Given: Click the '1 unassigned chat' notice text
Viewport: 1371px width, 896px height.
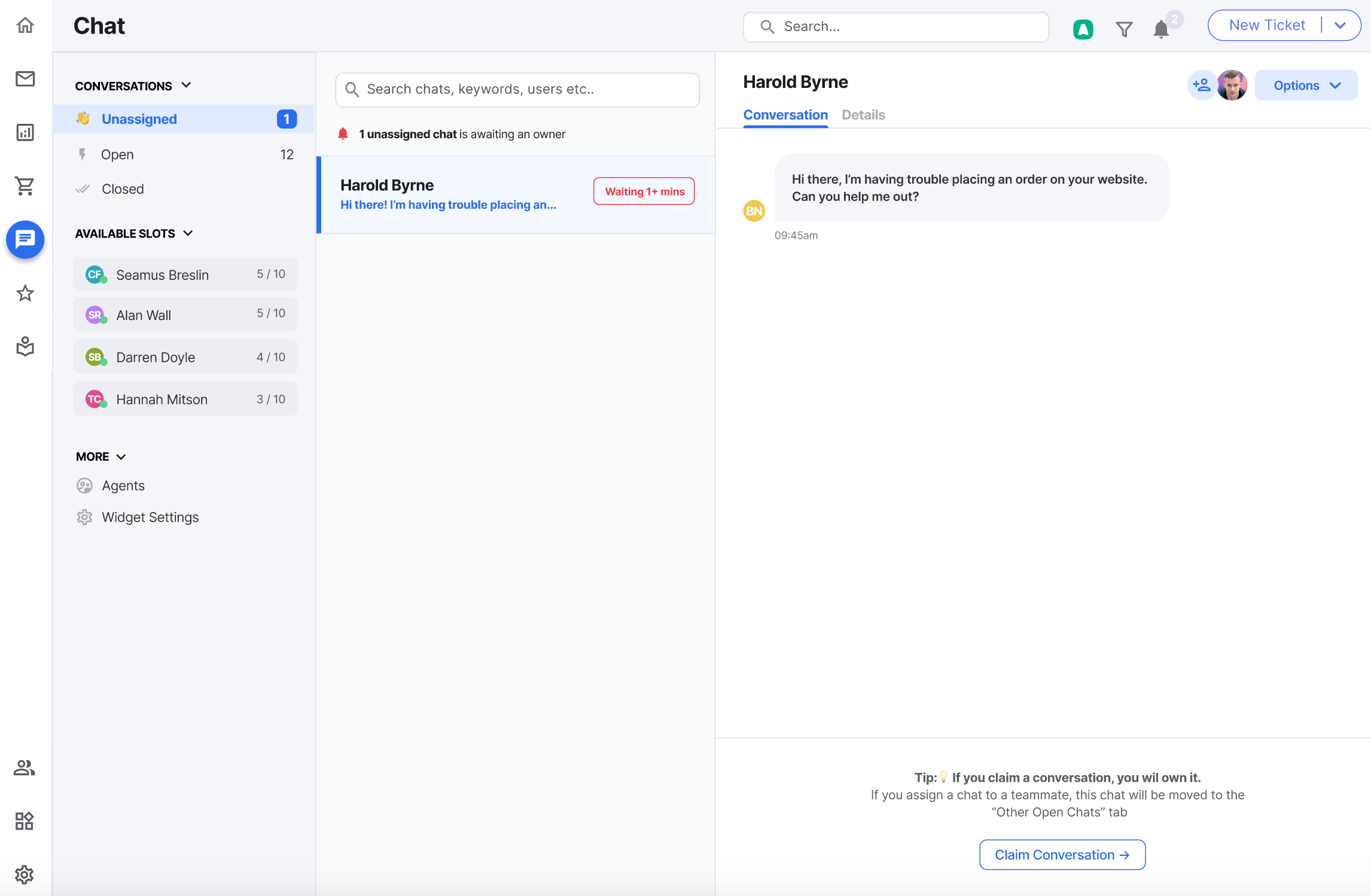Looking at the screenshot, I should (x=408, y=134).
